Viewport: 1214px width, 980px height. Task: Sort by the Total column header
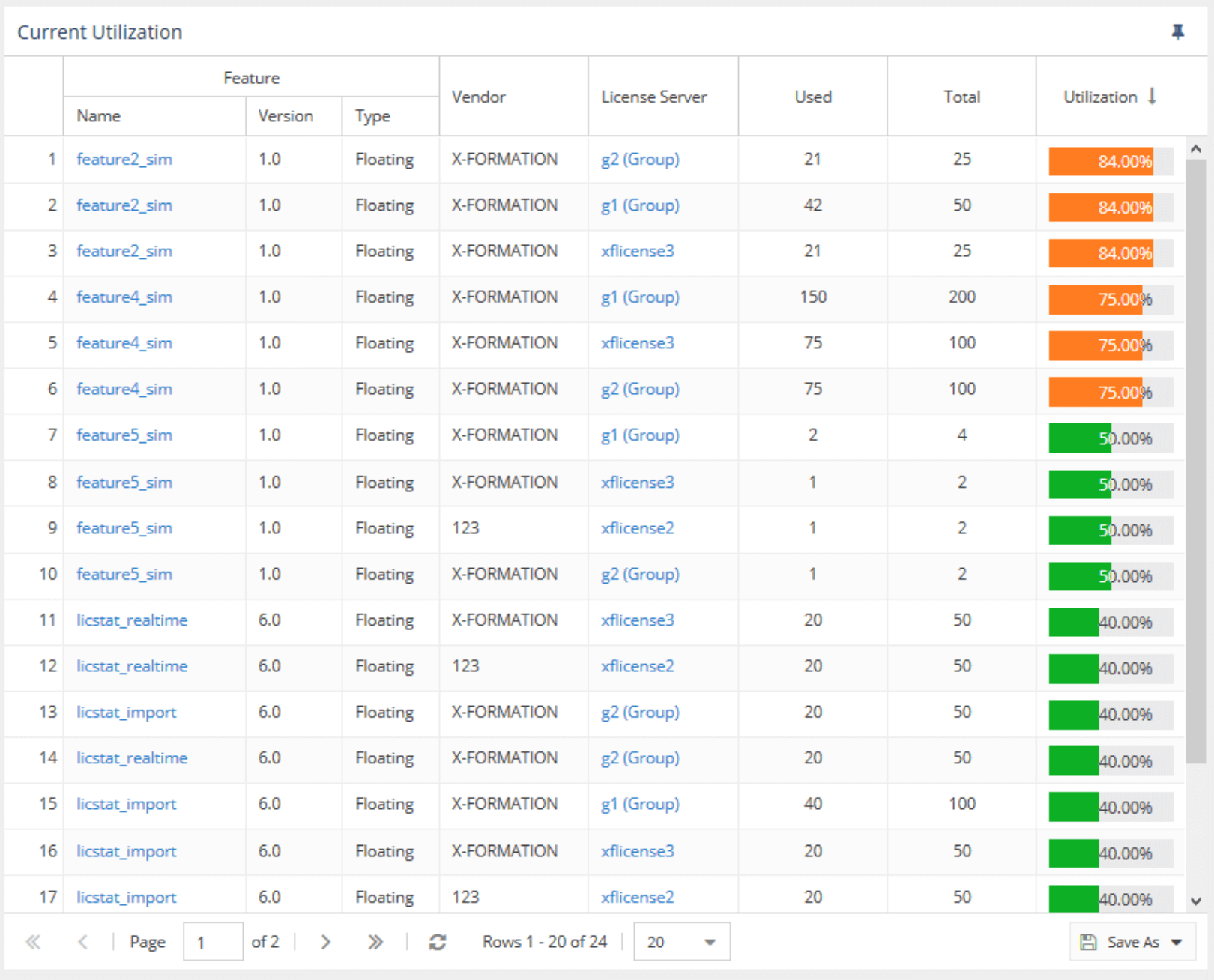962,97
